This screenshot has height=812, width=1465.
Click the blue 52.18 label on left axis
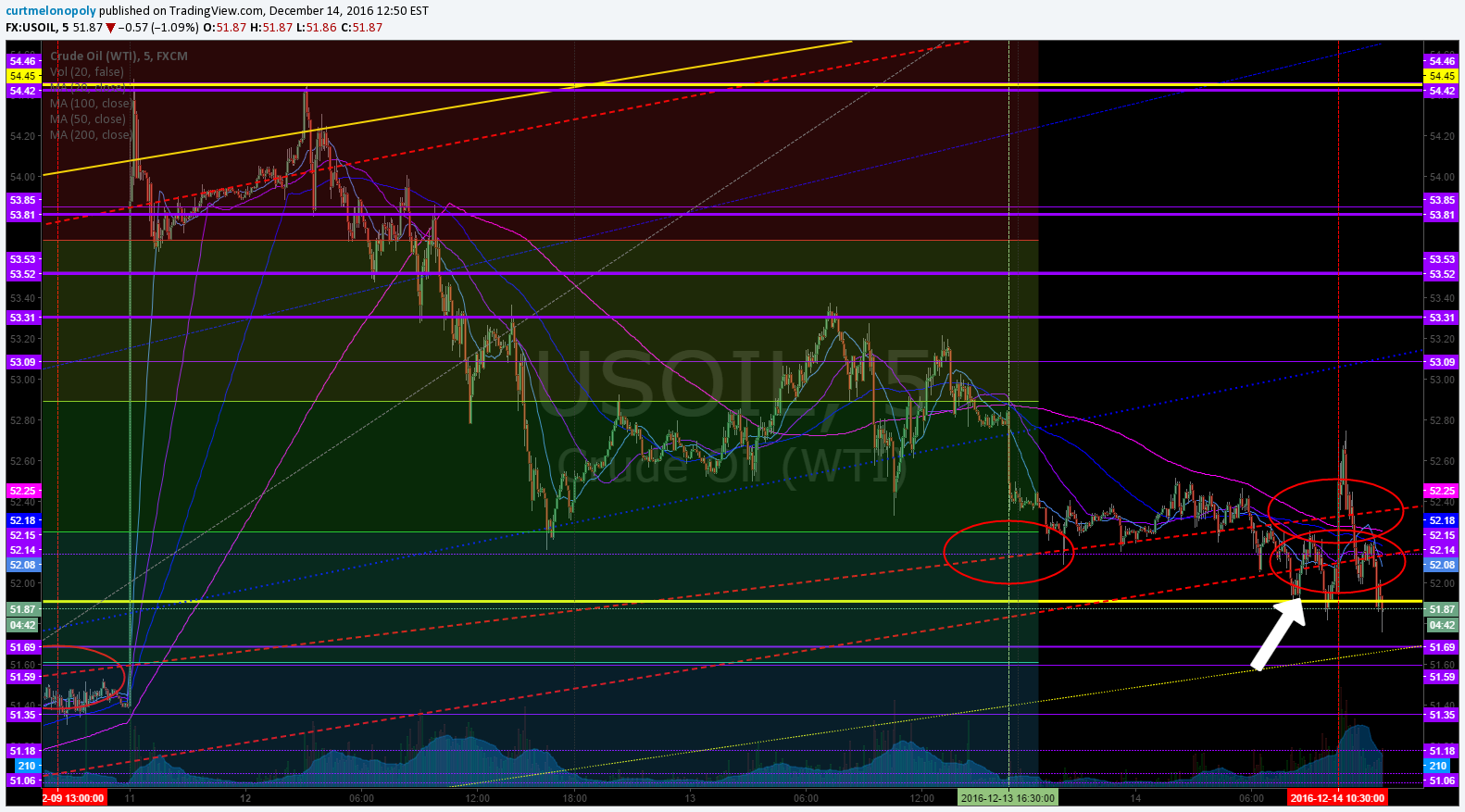23,520
